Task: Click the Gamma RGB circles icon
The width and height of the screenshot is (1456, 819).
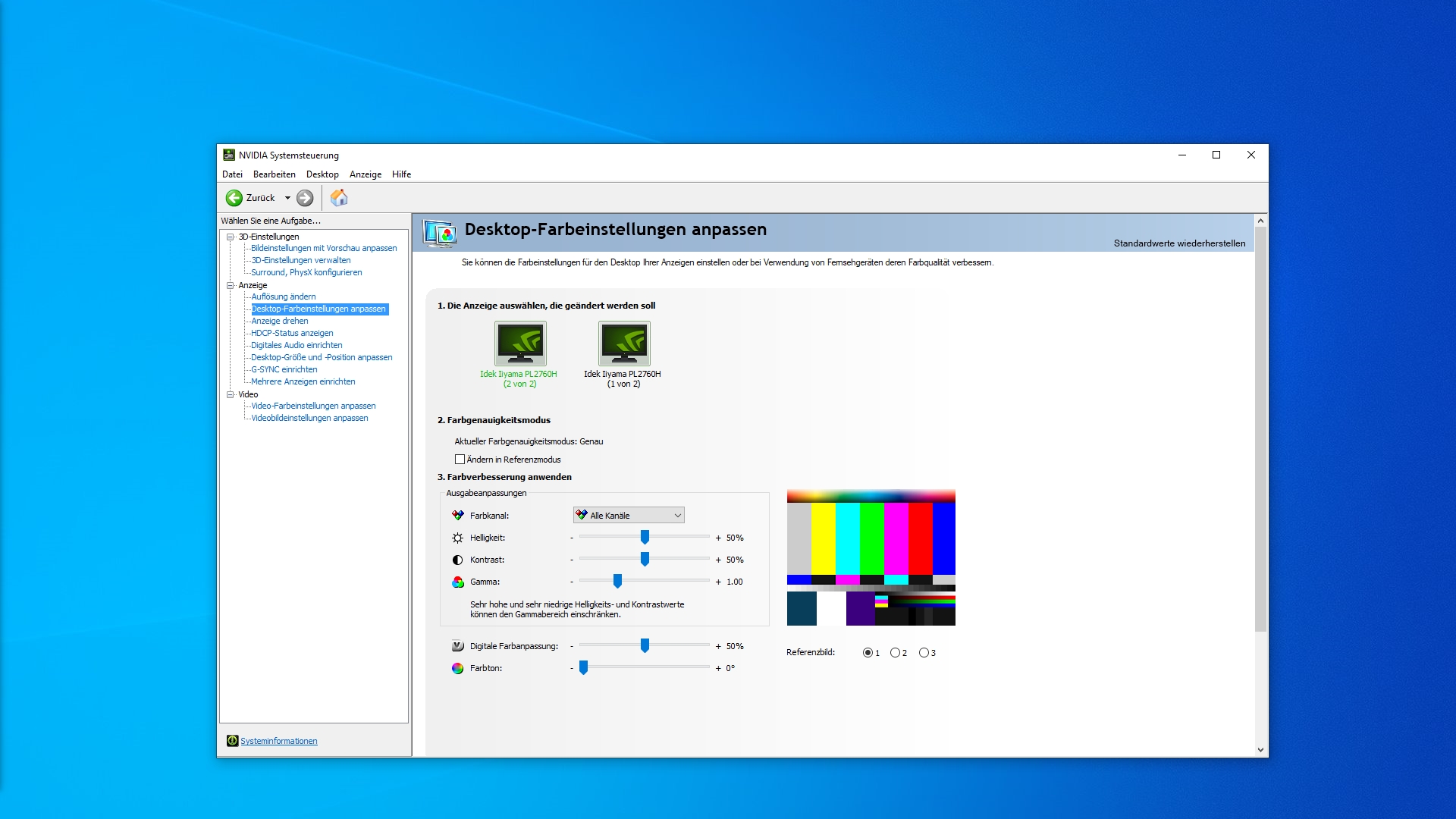Action: coord(457,582)
